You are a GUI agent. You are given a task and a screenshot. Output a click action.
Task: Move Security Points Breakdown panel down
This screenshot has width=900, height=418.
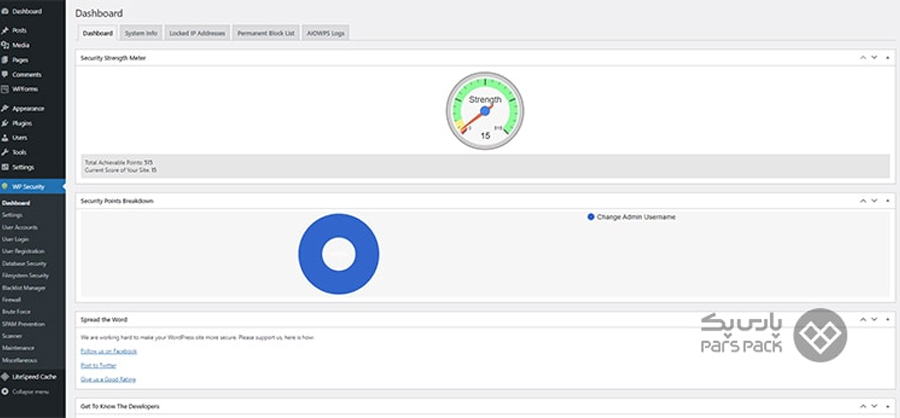click(874, 201)
